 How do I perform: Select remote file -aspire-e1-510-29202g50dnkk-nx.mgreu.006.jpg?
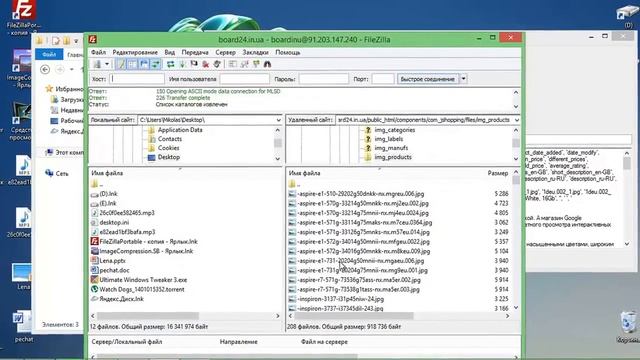(x=361, y=194)
